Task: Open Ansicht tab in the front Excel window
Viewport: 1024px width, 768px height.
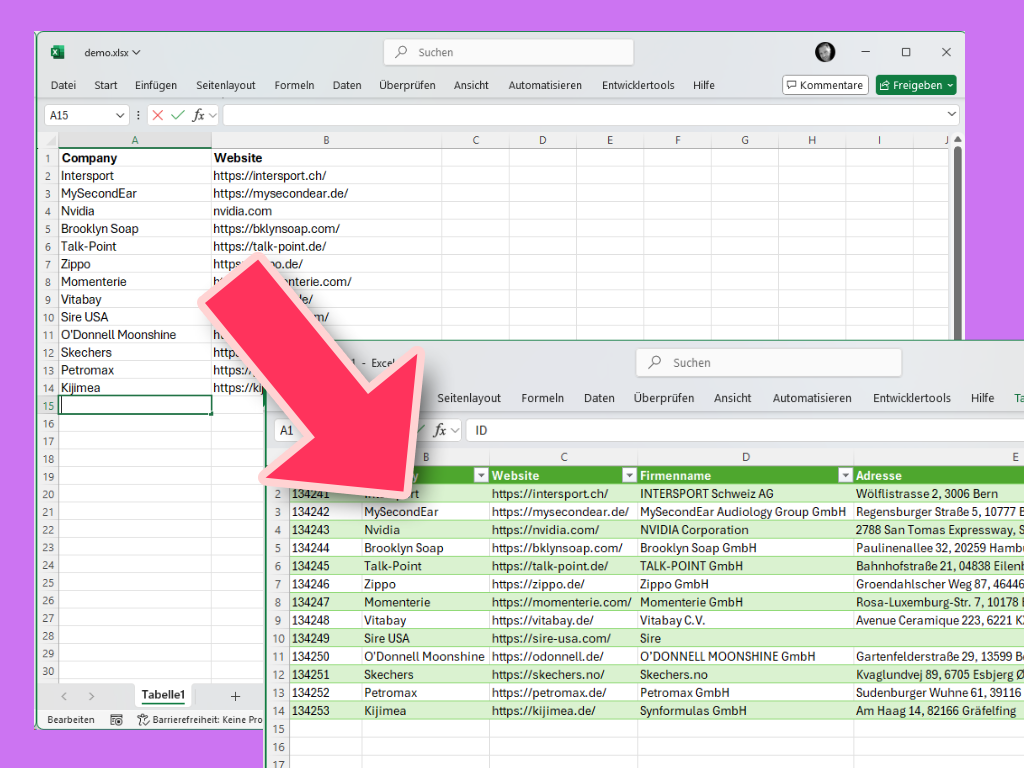Action: (x=733, y=398)
